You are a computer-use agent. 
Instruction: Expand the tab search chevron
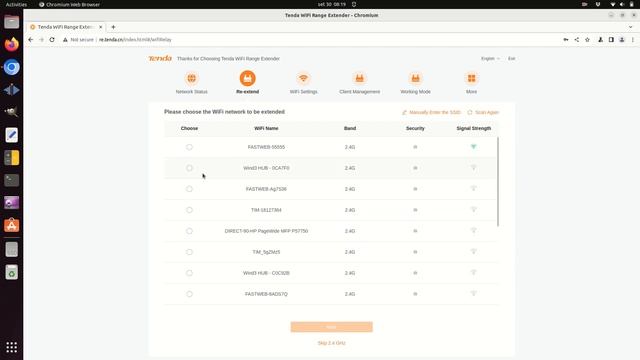coord(631,27)
